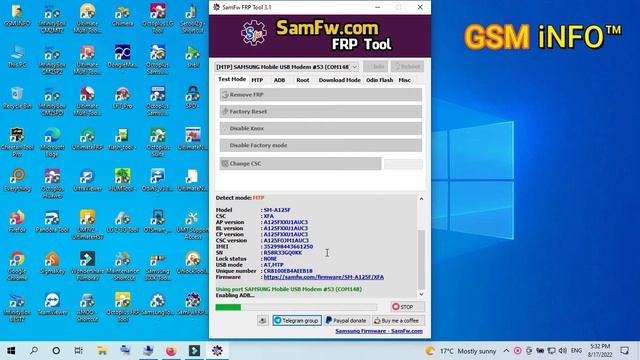
Task: Open the EFT Pro desktop shortcut
Action: coord(122,98)
